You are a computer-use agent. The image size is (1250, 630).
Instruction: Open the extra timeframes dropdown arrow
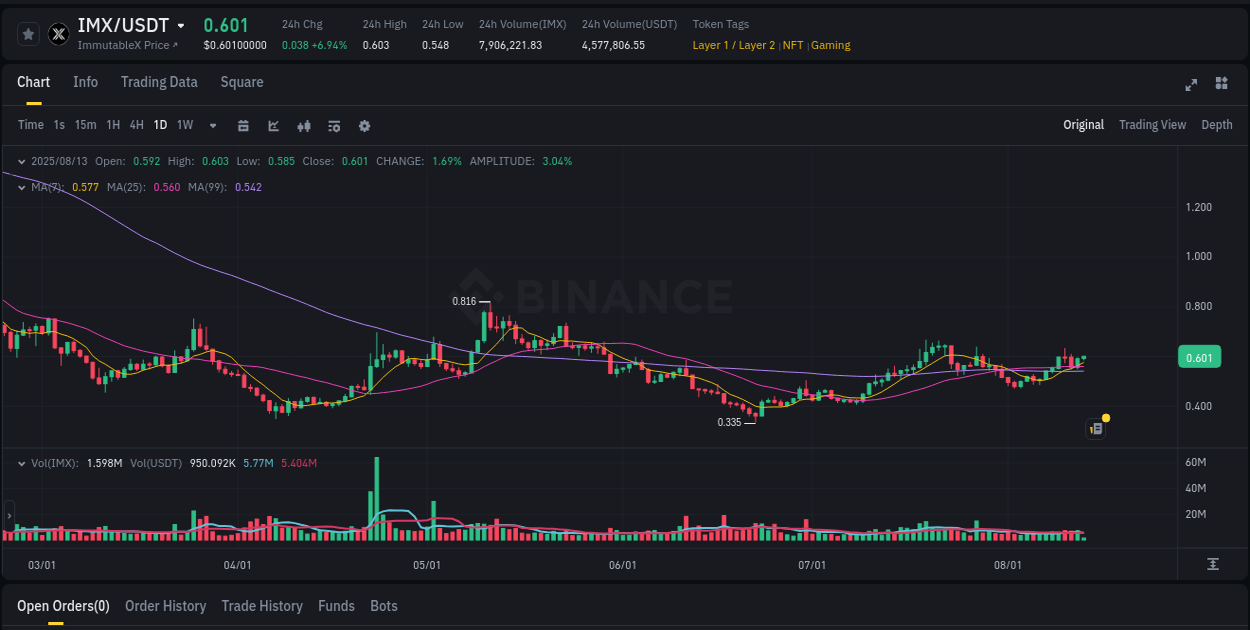click(x=211, y=126)
